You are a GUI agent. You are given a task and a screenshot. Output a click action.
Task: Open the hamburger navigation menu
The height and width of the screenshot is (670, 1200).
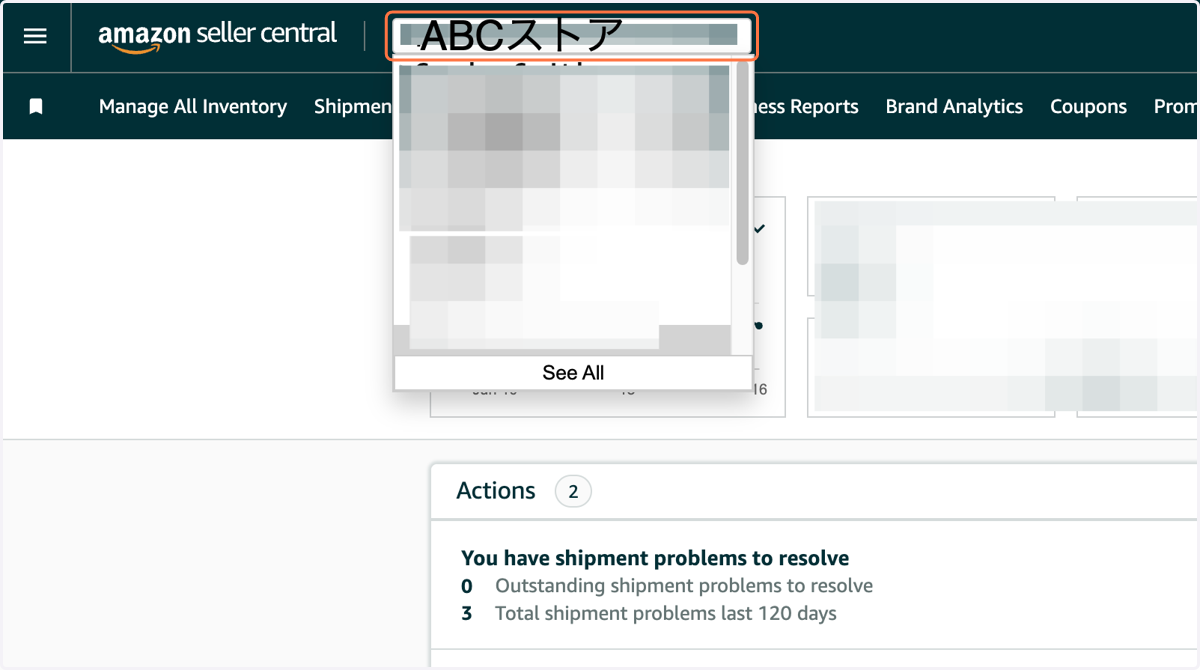point(35,36)
